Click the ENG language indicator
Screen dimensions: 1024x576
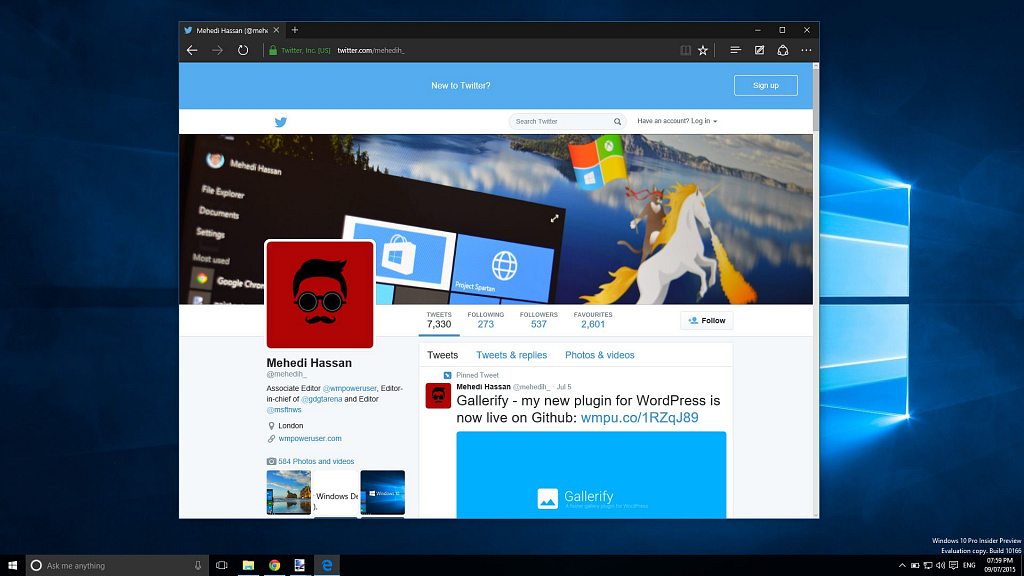point(969,566)
